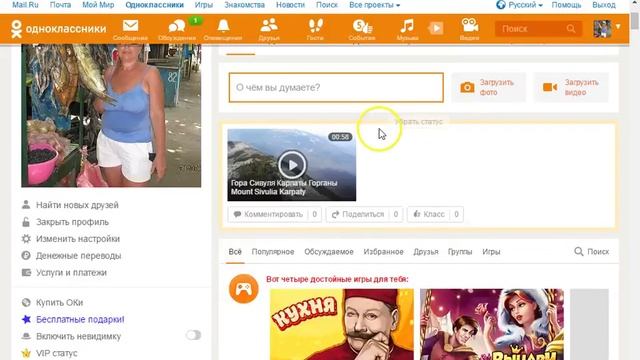Focus the О чём вы думаете? field

[x=336, y=87]
